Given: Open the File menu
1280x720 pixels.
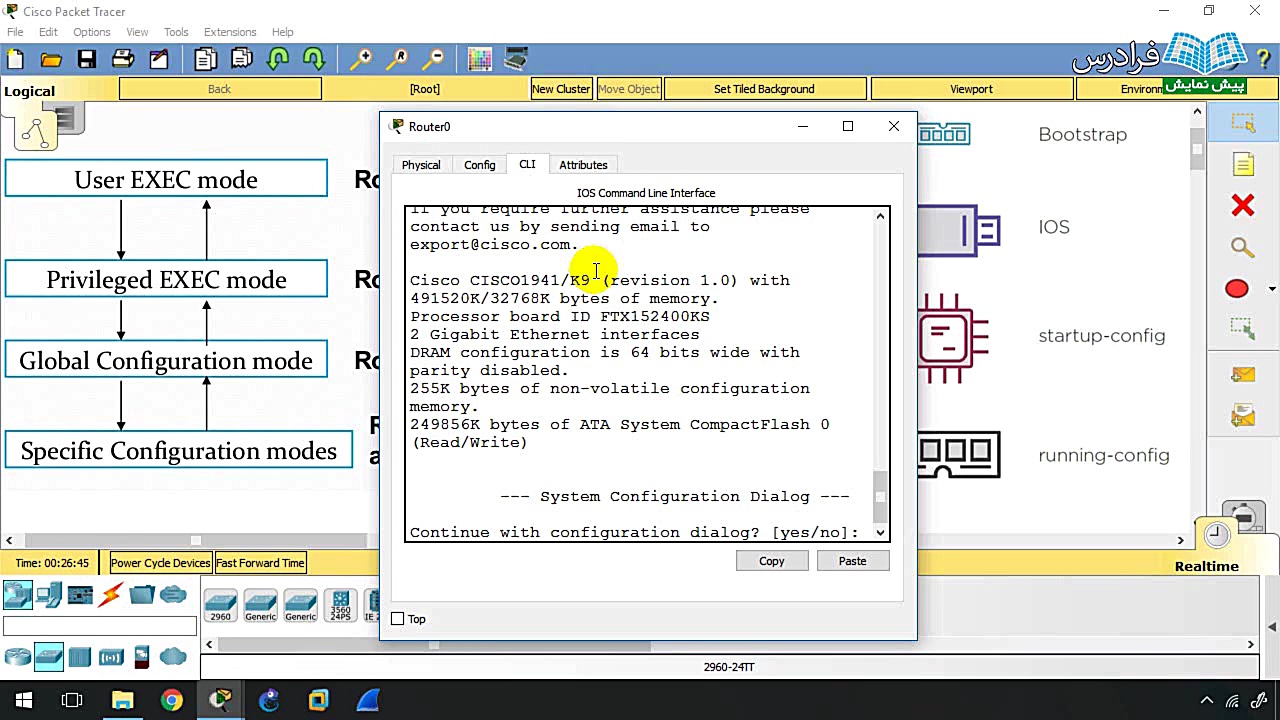Looking at the screenshot, I should click(x=15, y=32).
